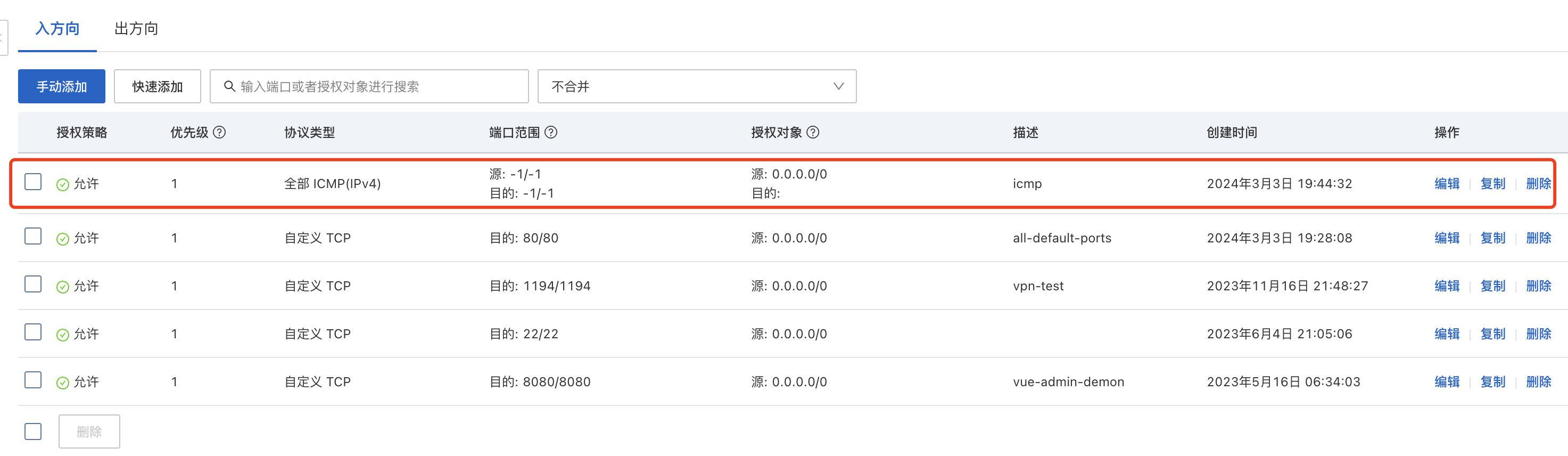Click the 描述 column header
The height and width of the screenshot is (456, 1568).
tap(1026, 132)
